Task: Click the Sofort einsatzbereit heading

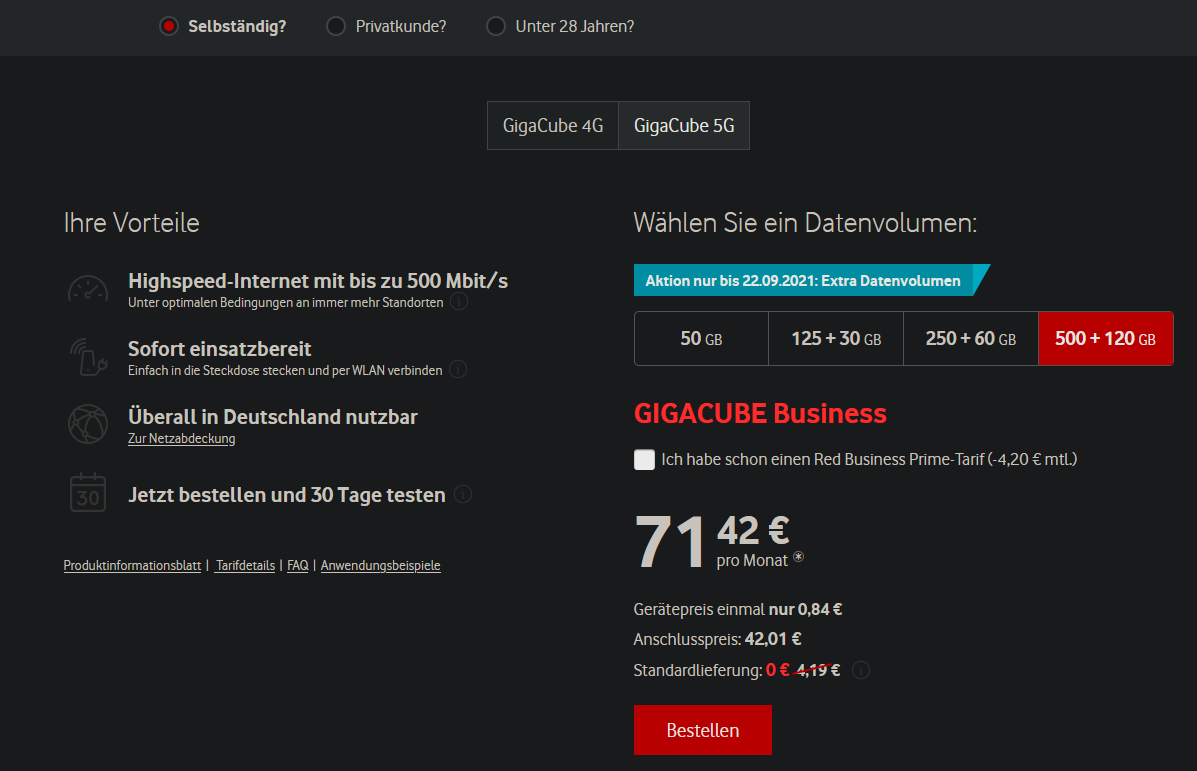Action: point(219,349)
